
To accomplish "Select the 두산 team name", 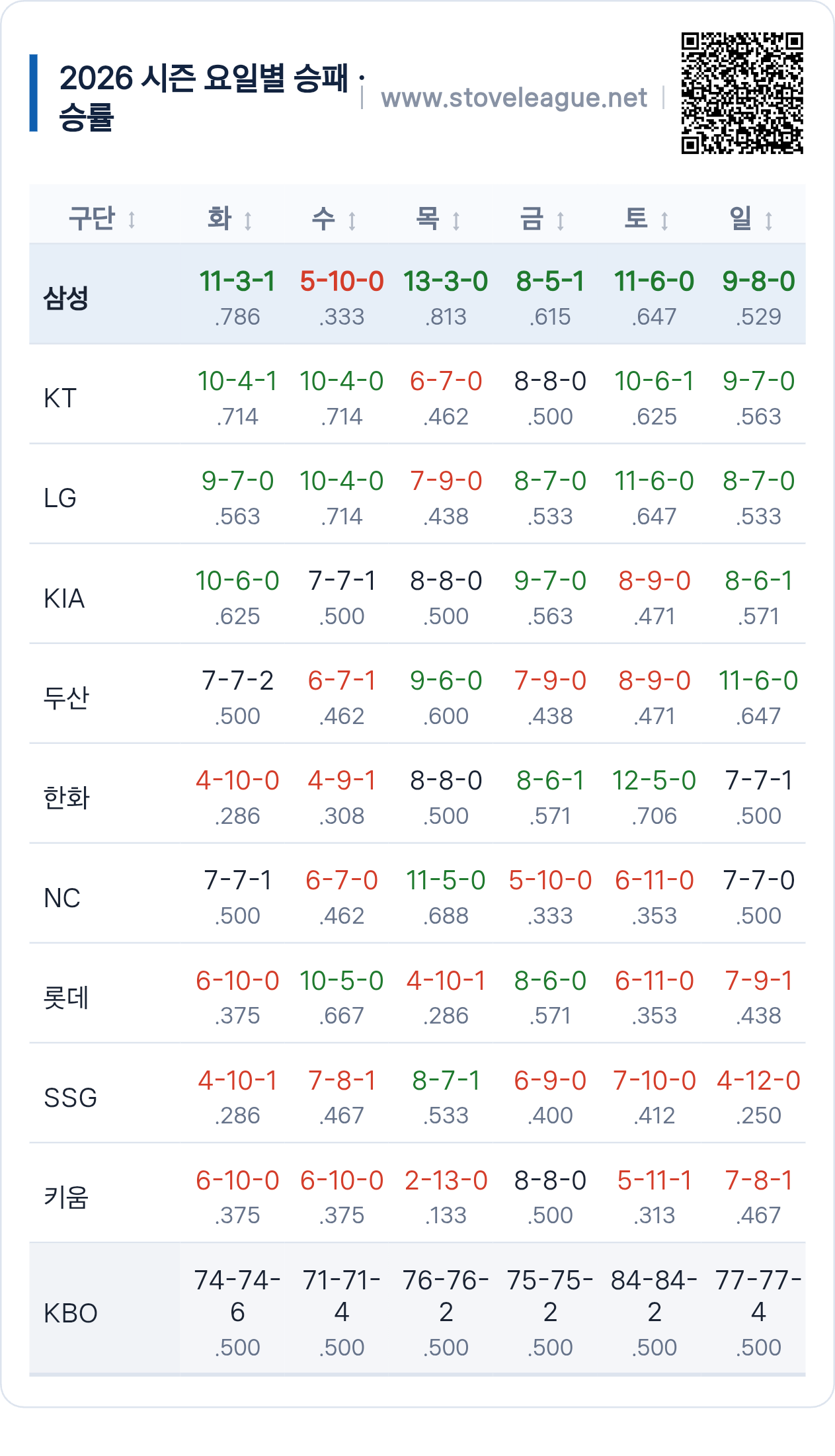I will [x=66, y=698].
